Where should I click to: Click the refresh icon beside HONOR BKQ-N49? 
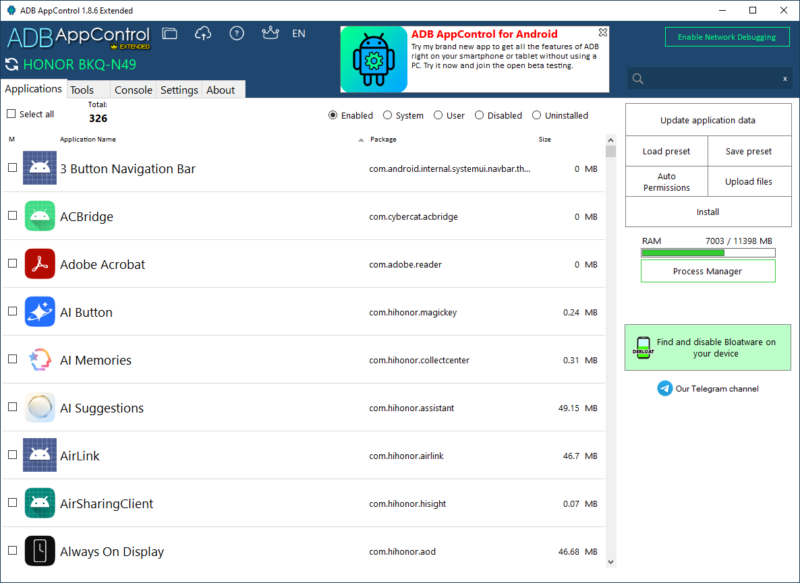pos(11,65)
